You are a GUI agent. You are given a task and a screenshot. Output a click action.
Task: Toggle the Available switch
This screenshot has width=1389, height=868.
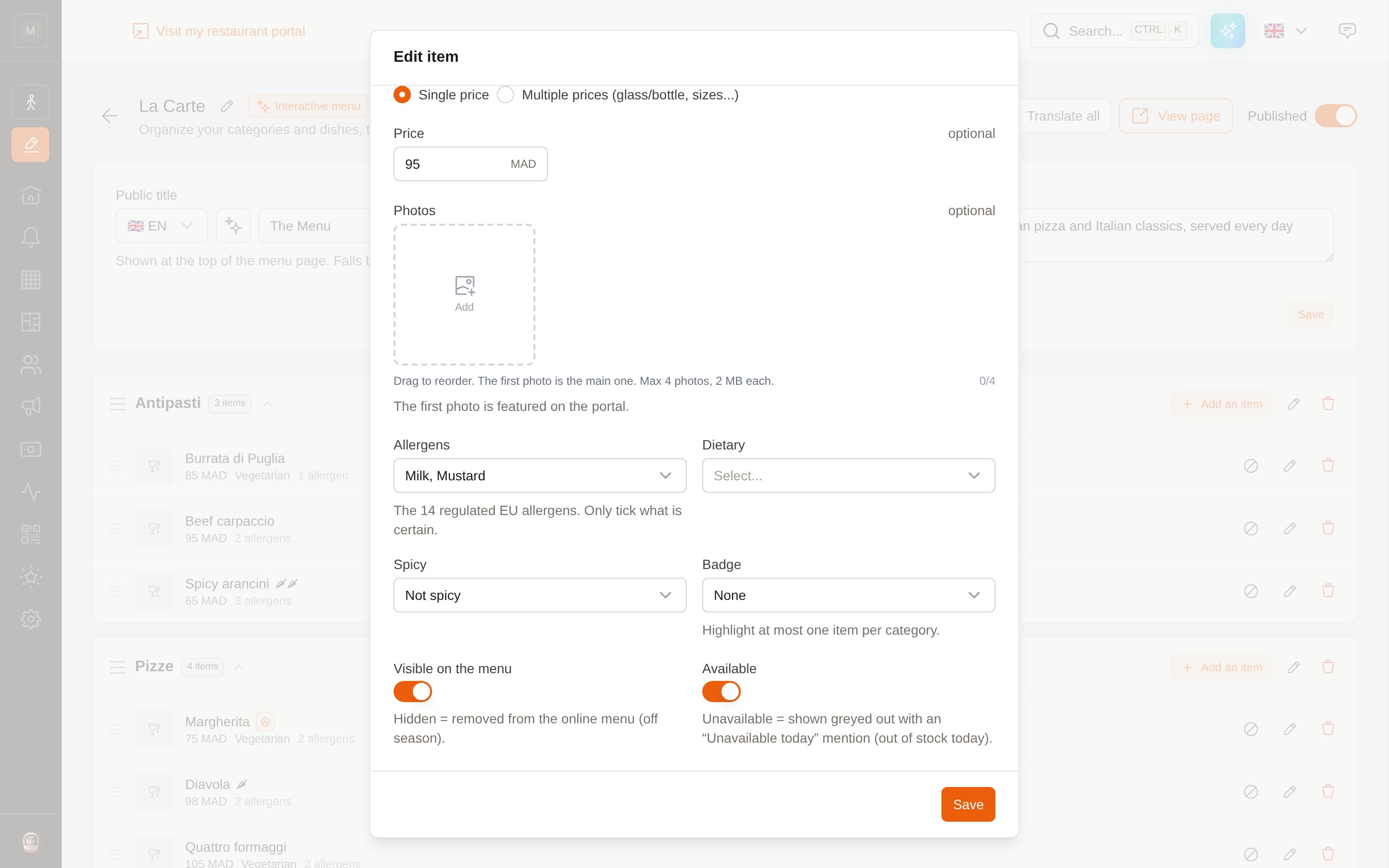[722, 692]
